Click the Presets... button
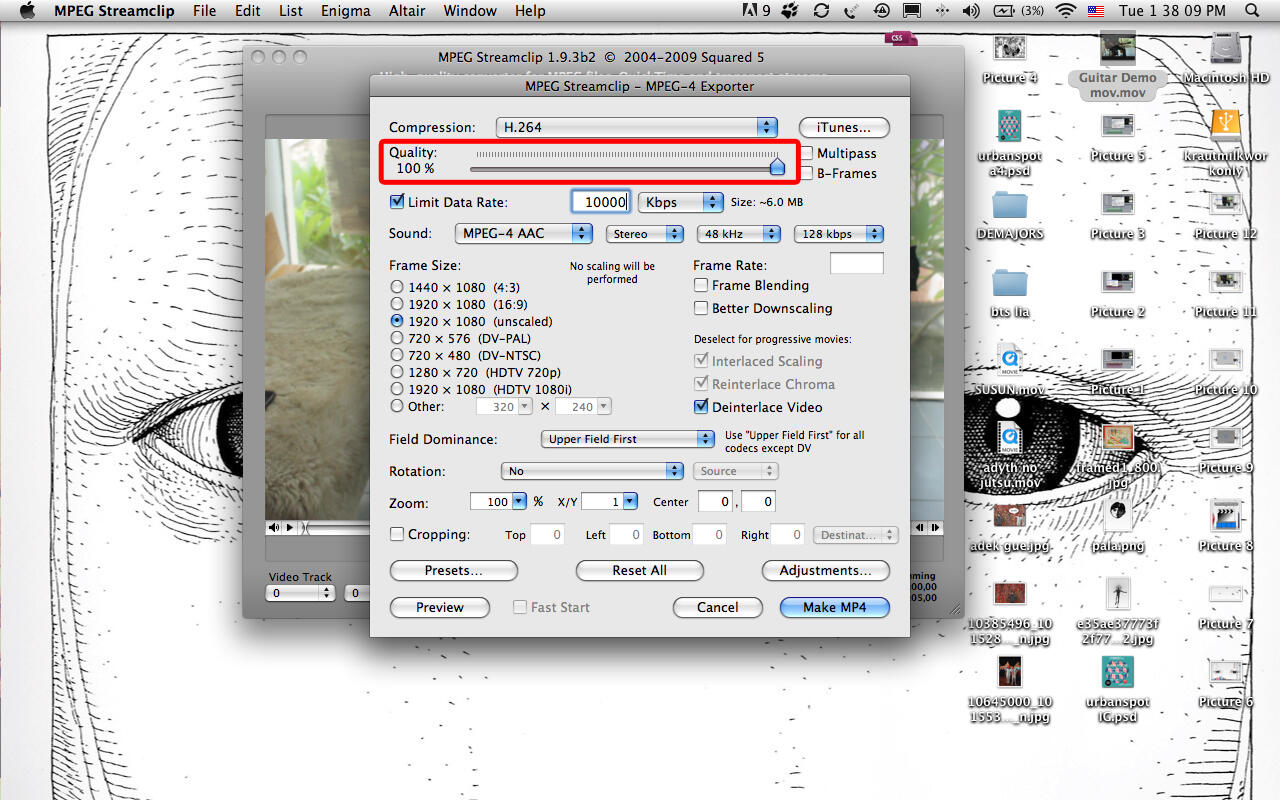The height and width of the screenshot is (800, 1280). (453, 570)
